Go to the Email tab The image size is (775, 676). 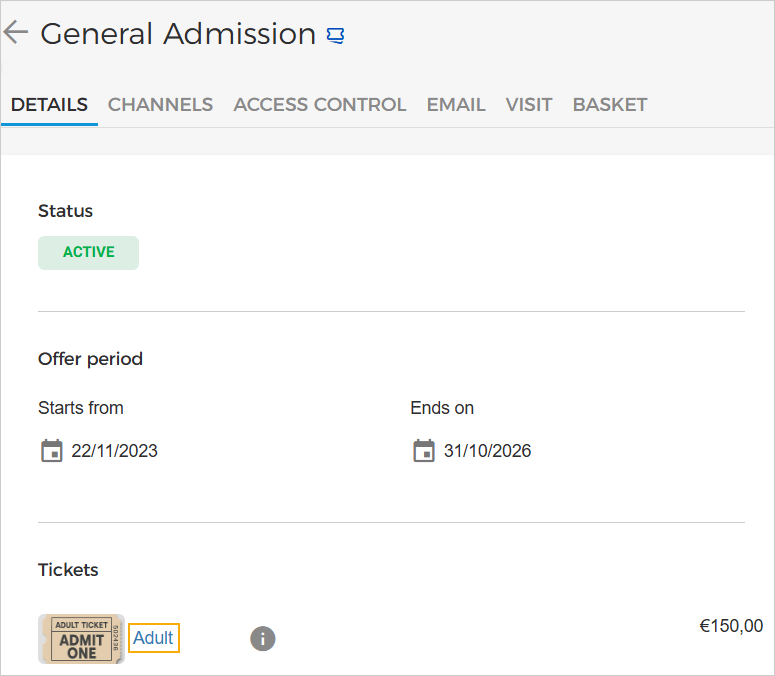[x=456, y=104]
